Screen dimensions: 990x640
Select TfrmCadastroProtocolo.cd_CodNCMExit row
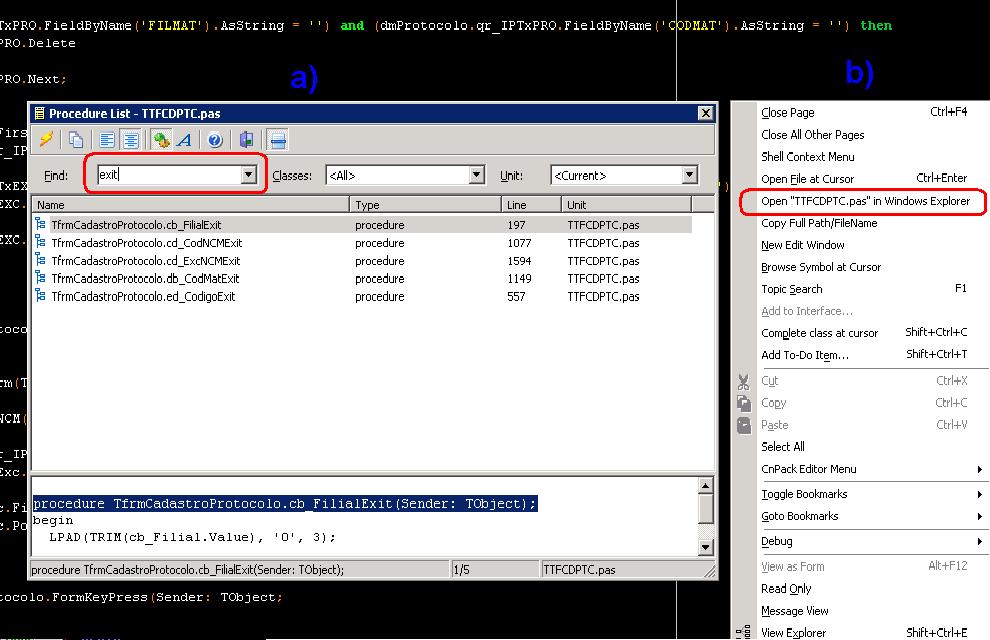click(x=362, y=243)
